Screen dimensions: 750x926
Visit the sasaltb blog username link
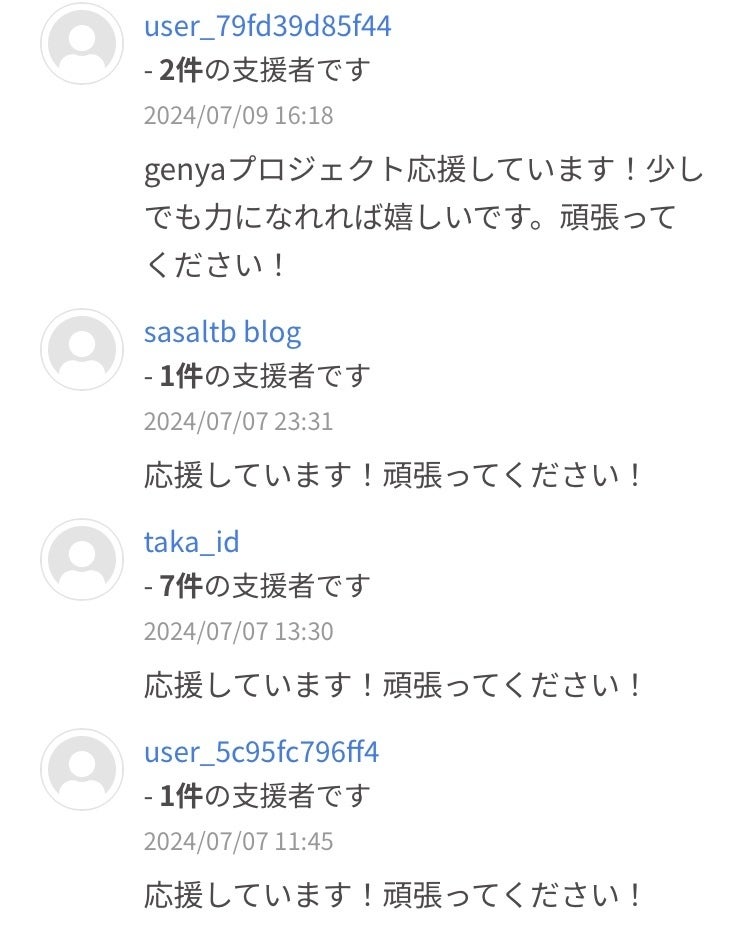click(222, 331)
